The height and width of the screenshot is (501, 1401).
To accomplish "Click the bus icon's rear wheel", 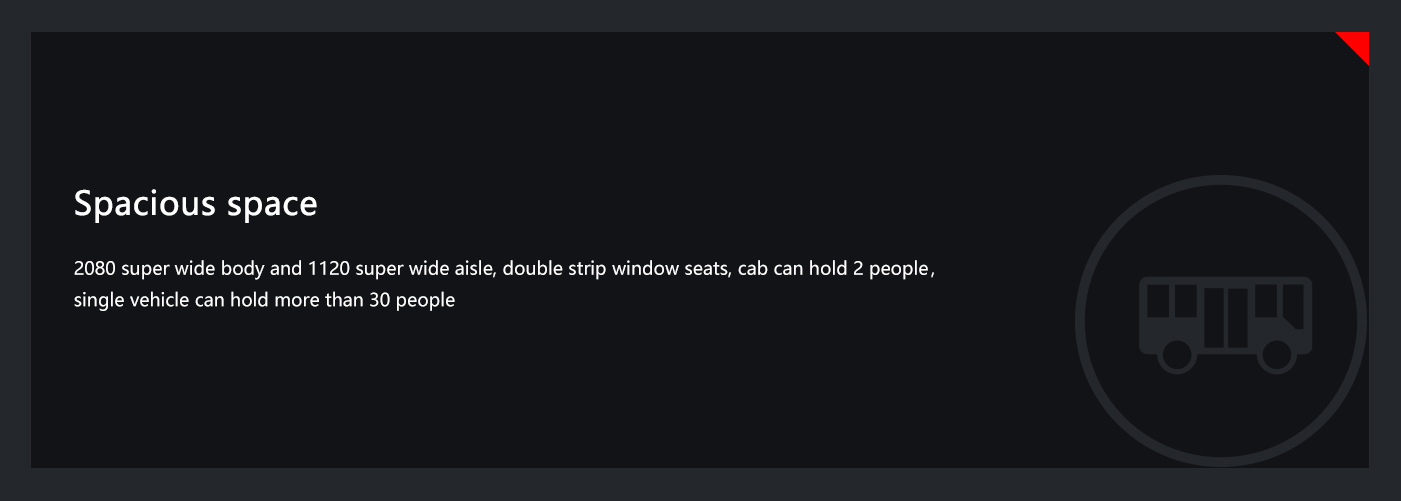I will pos(1176,356).
